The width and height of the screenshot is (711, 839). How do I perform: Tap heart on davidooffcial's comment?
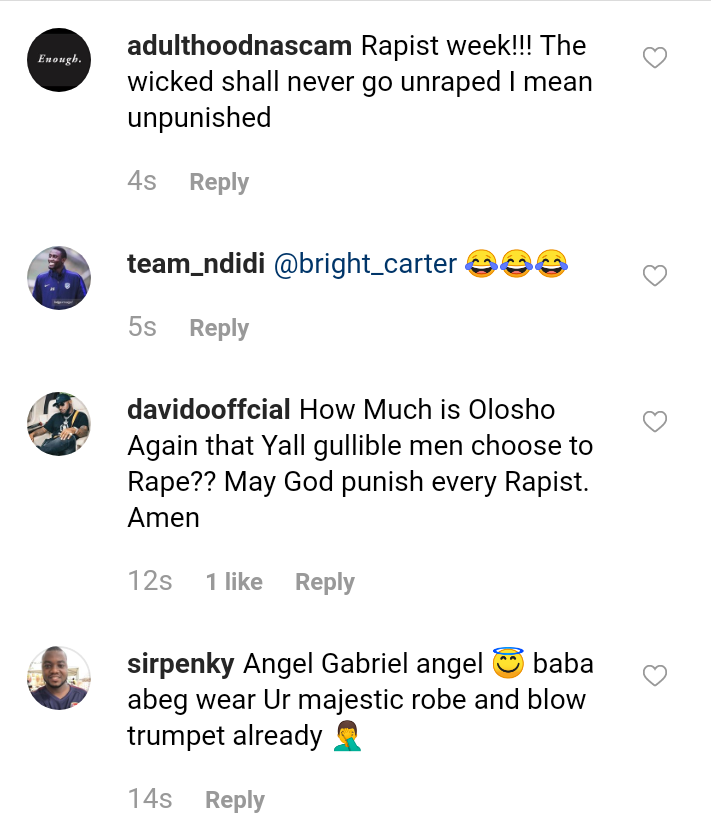pos(654,423)
